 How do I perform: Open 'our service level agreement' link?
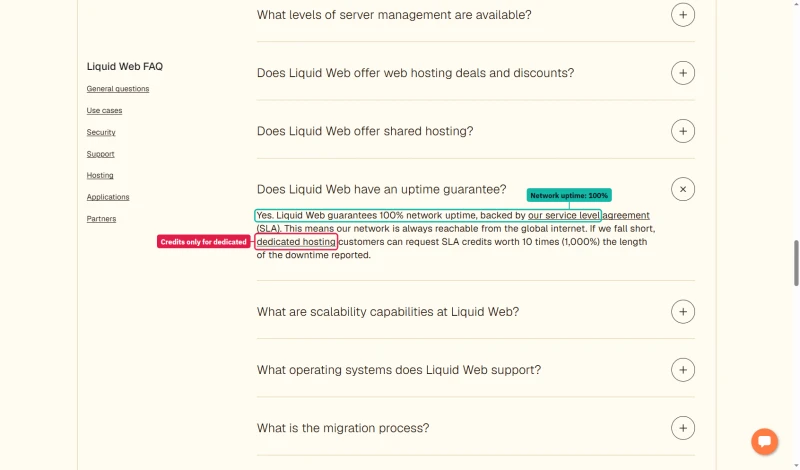click(x=589, y=215)
